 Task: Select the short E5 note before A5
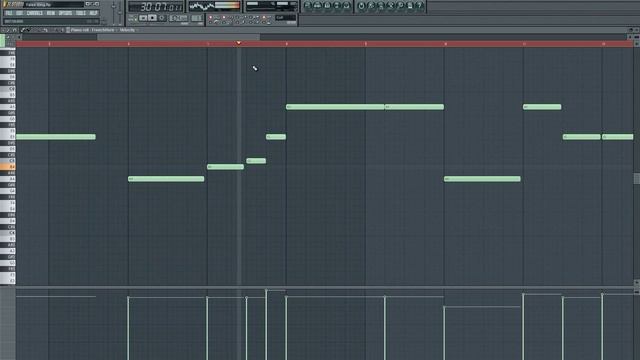(x=276, y=137)
